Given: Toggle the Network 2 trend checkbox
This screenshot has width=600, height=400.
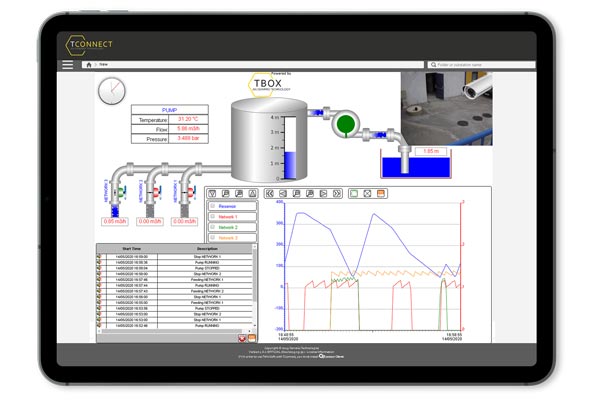Looking at the screenshot, I should (x=213, y=227).
